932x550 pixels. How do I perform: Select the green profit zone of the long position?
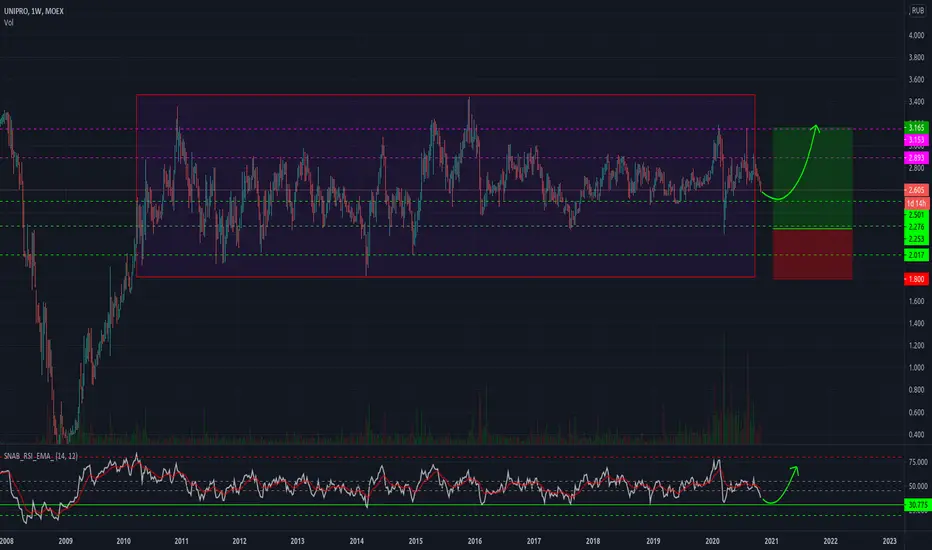pos(813,178)
